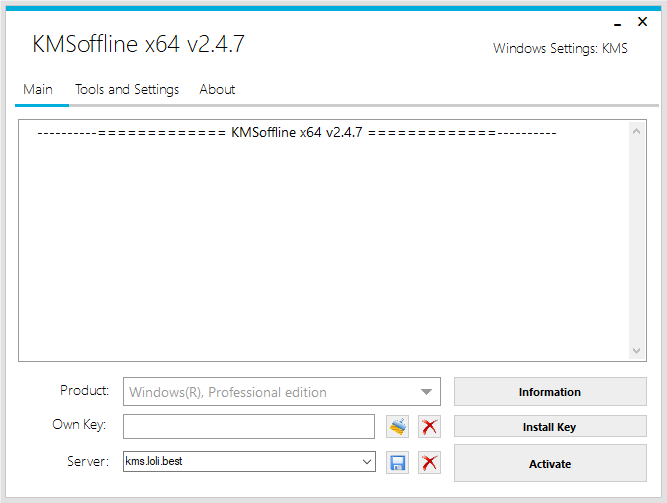The image size is (667, 503).
Task: Click the Windows Settings: KMS label
Action: 560,48
